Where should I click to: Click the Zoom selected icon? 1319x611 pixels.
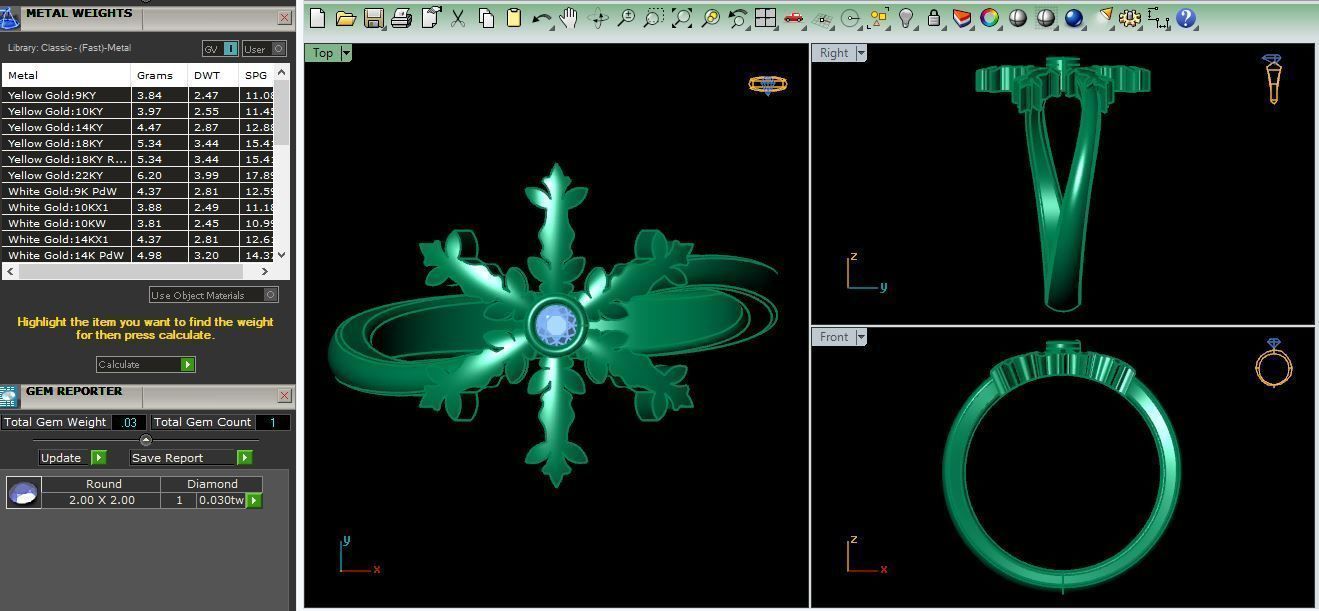click(x=711, y=18)
